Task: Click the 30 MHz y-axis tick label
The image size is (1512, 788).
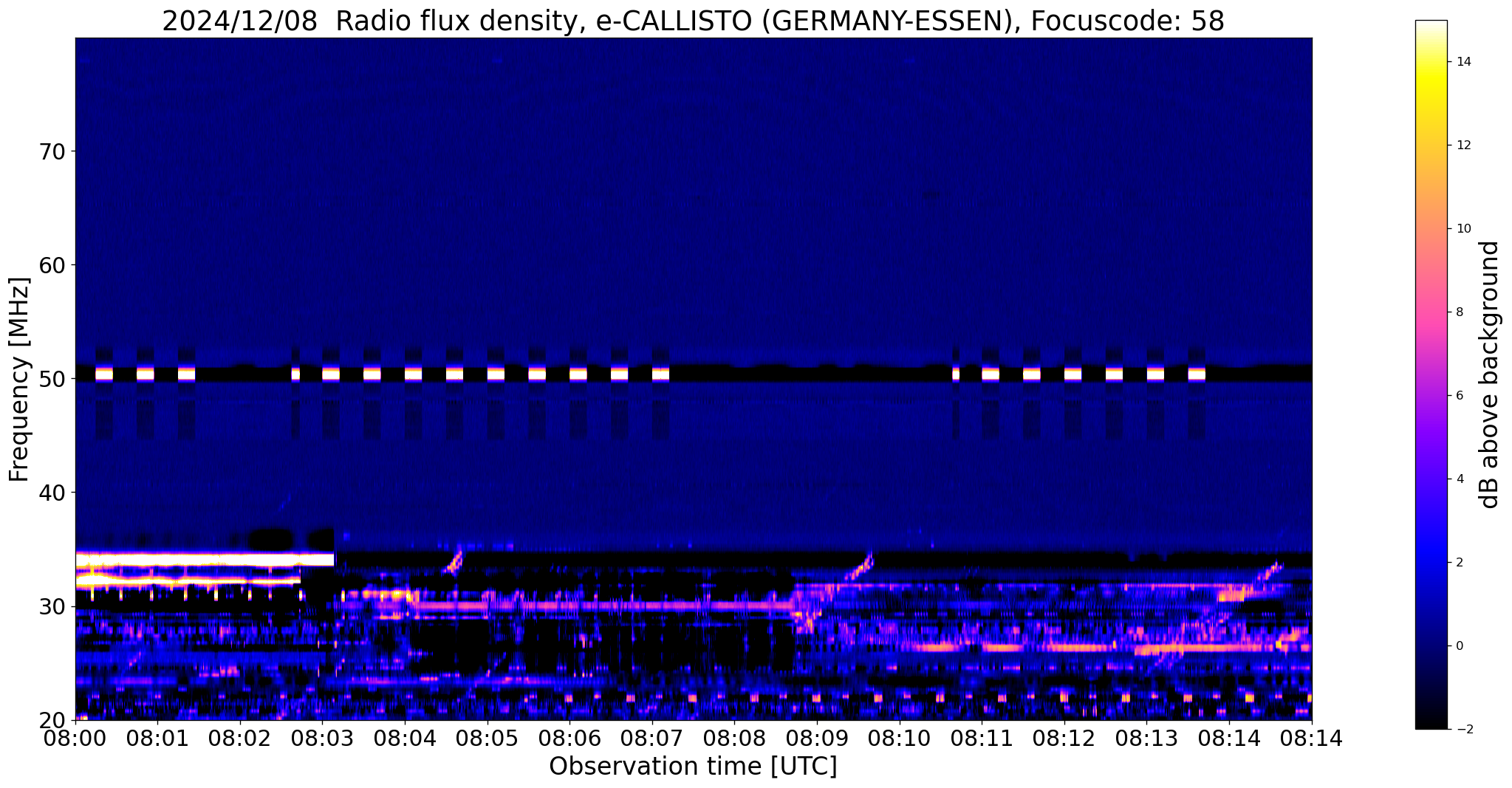Action: (51, 606)
